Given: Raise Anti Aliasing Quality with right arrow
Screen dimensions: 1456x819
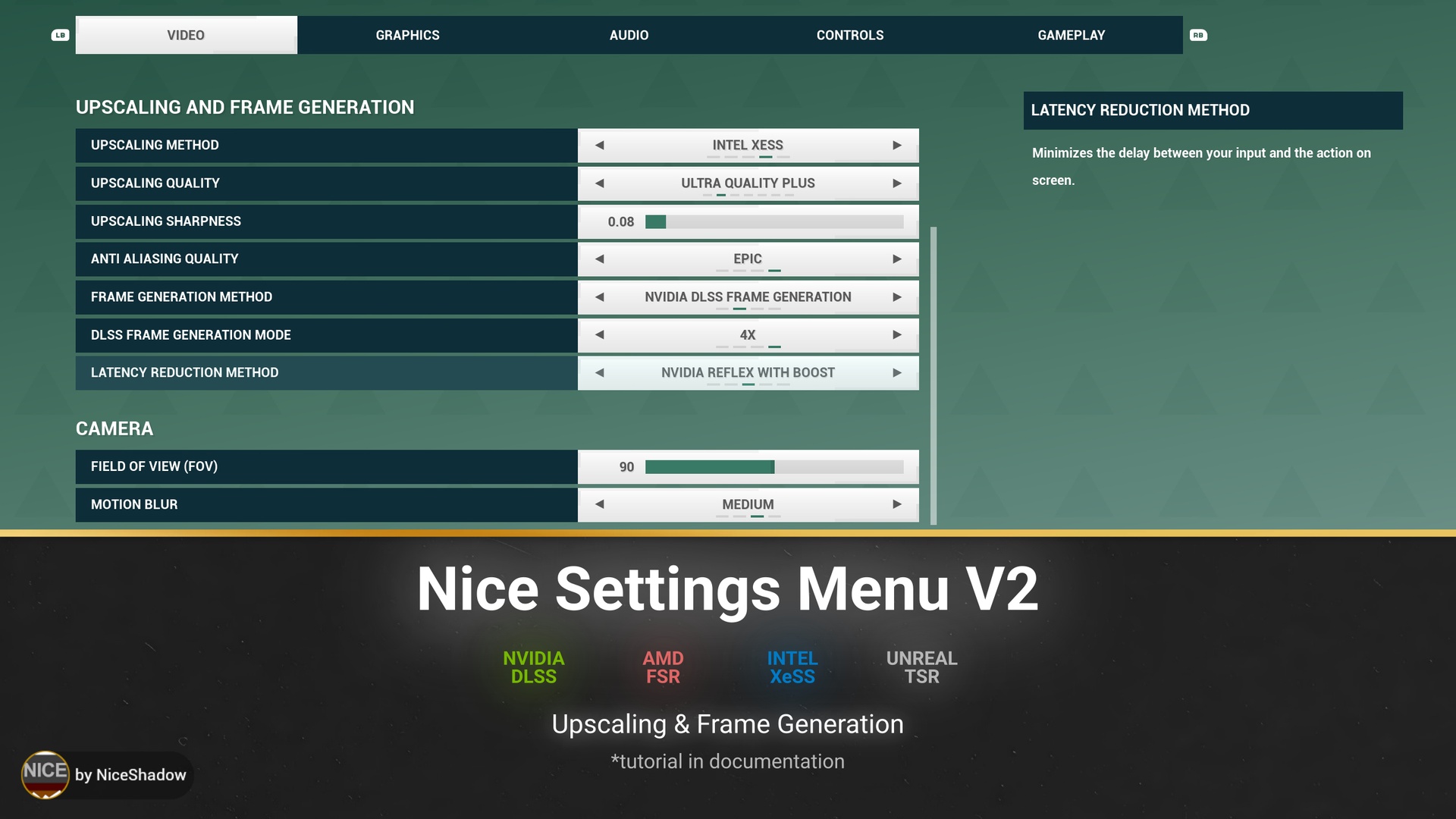Looking at the screenshot, I should pos(897,259).
